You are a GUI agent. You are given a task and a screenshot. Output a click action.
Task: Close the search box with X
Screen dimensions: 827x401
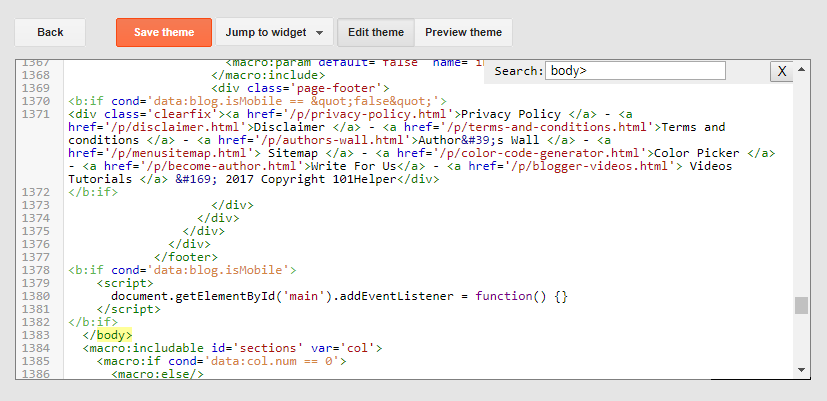[782, 71]
